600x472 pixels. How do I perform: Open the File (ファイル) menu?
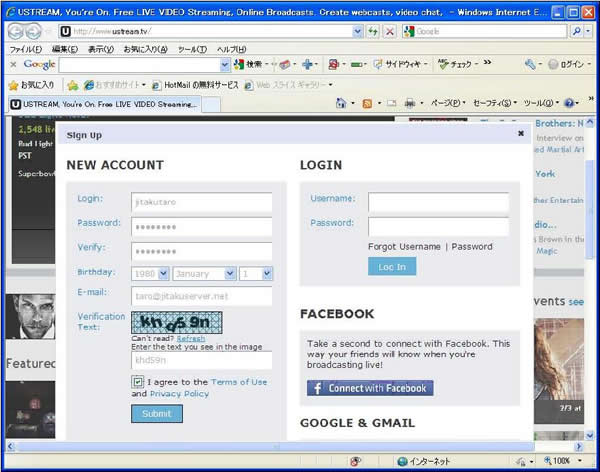click(x=26, y=49)
